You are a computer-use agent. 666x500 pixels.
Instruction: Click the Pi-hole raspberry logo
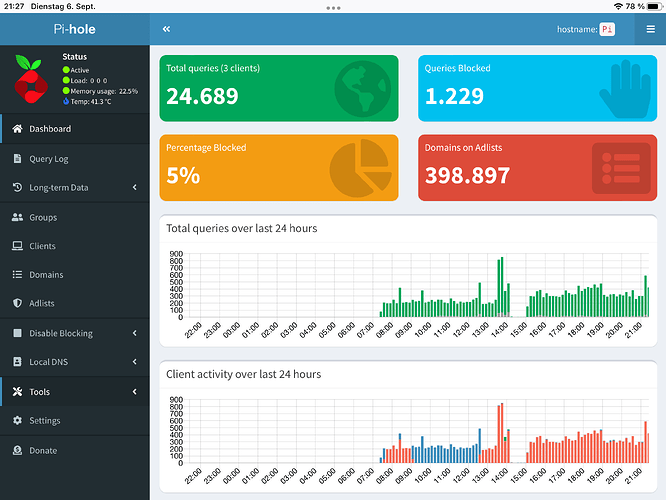[x=30, y=79]
